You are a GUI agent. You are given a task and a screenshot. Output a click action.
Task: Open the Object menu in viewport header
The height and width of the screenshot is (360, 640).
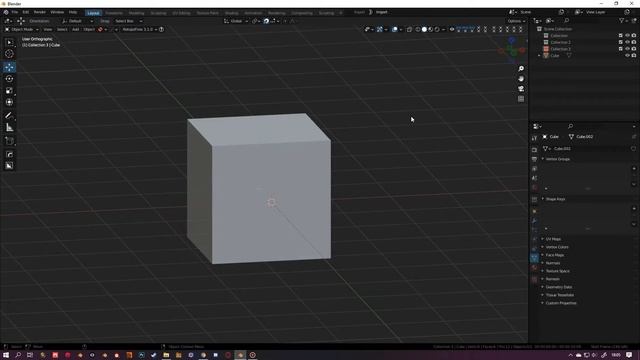(89, 29)
